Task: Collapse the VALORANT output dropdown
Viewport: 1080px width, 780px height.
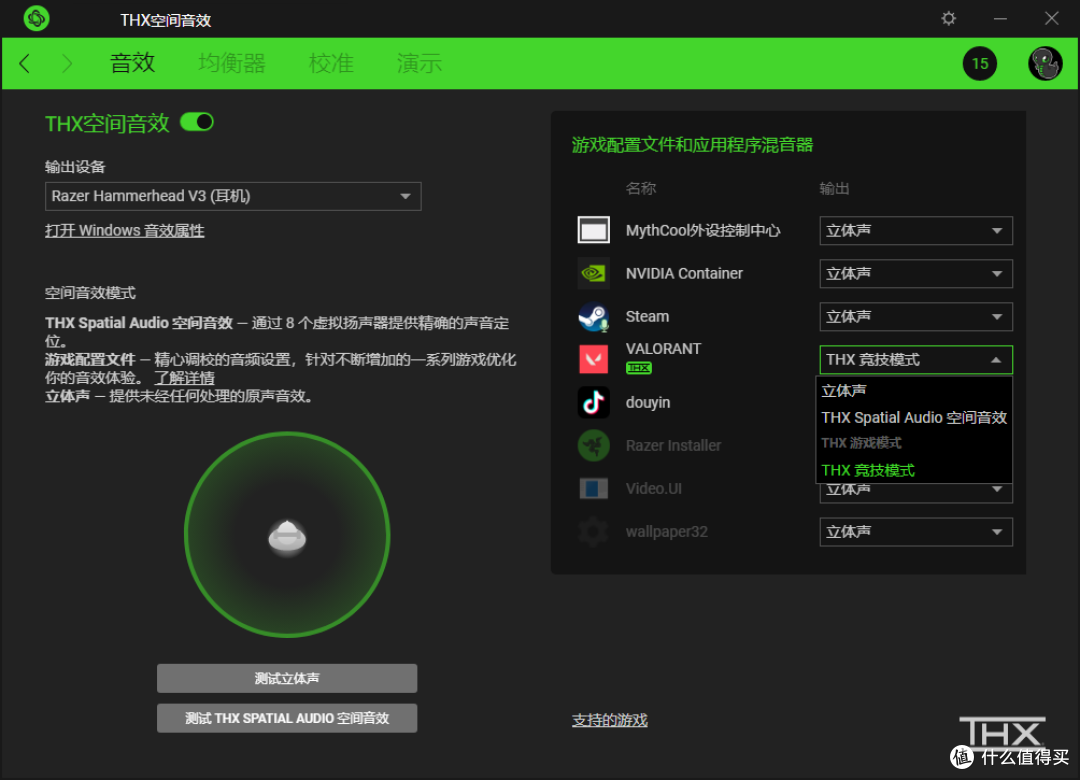Action: pos(915,360)
